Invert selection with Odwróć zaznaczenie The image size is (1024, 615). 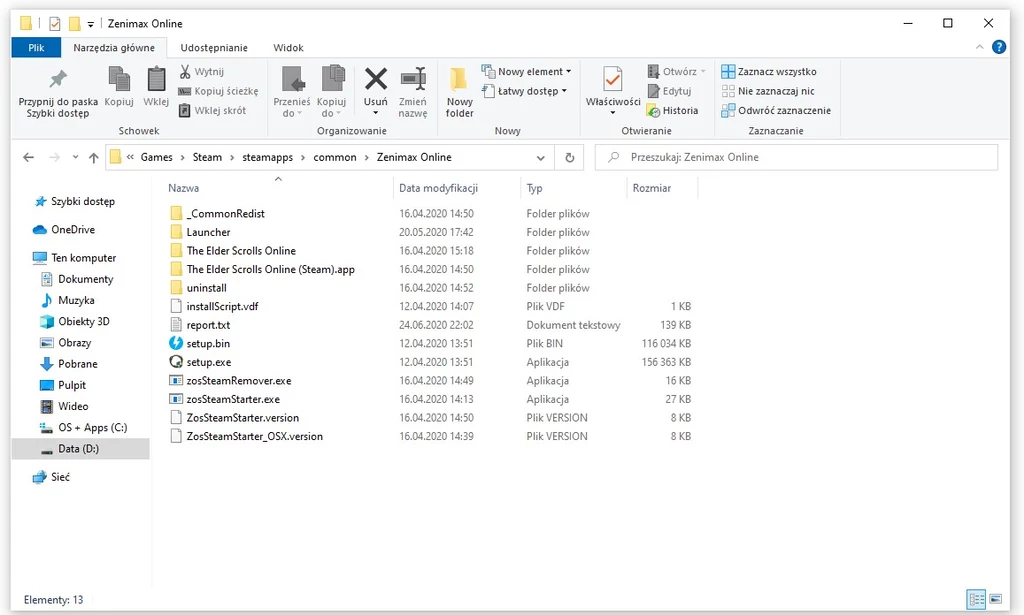776,110
